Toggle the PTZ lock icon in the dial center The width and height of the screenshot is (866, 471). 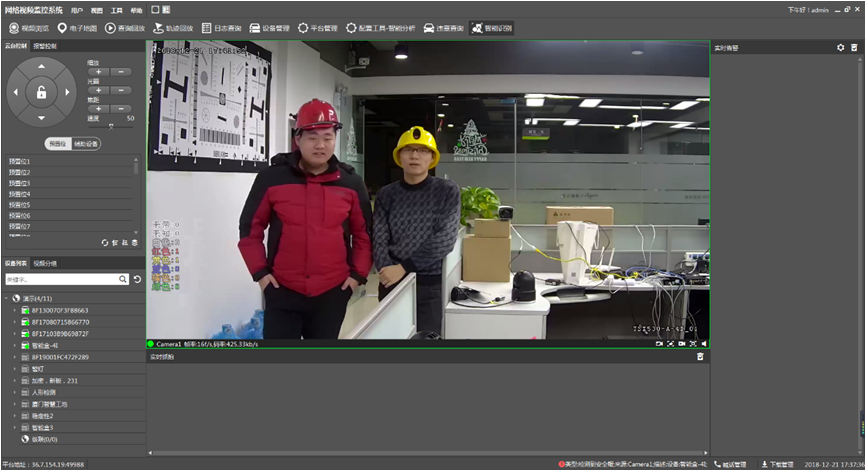[41, 93]
